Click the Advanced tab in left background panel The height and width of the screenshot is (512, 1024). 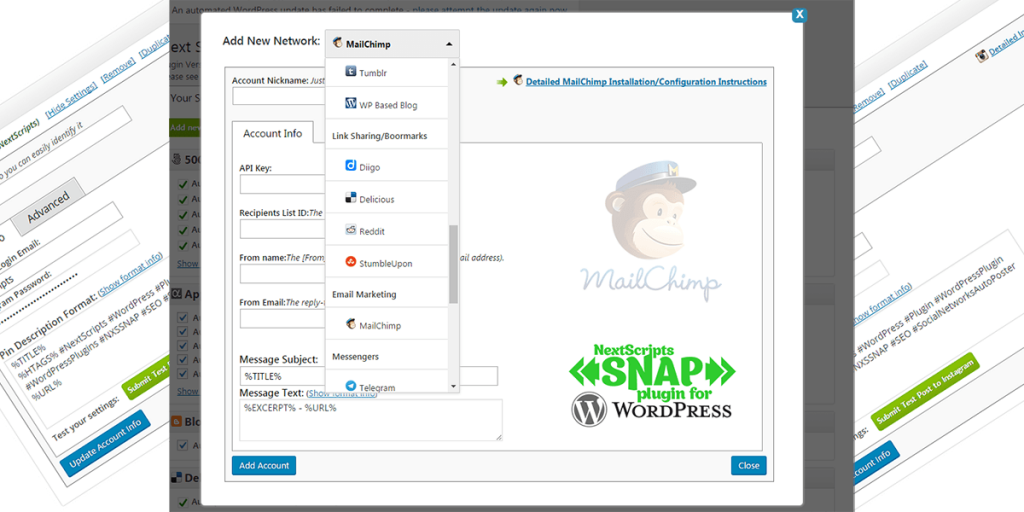(x=48, y=206)
